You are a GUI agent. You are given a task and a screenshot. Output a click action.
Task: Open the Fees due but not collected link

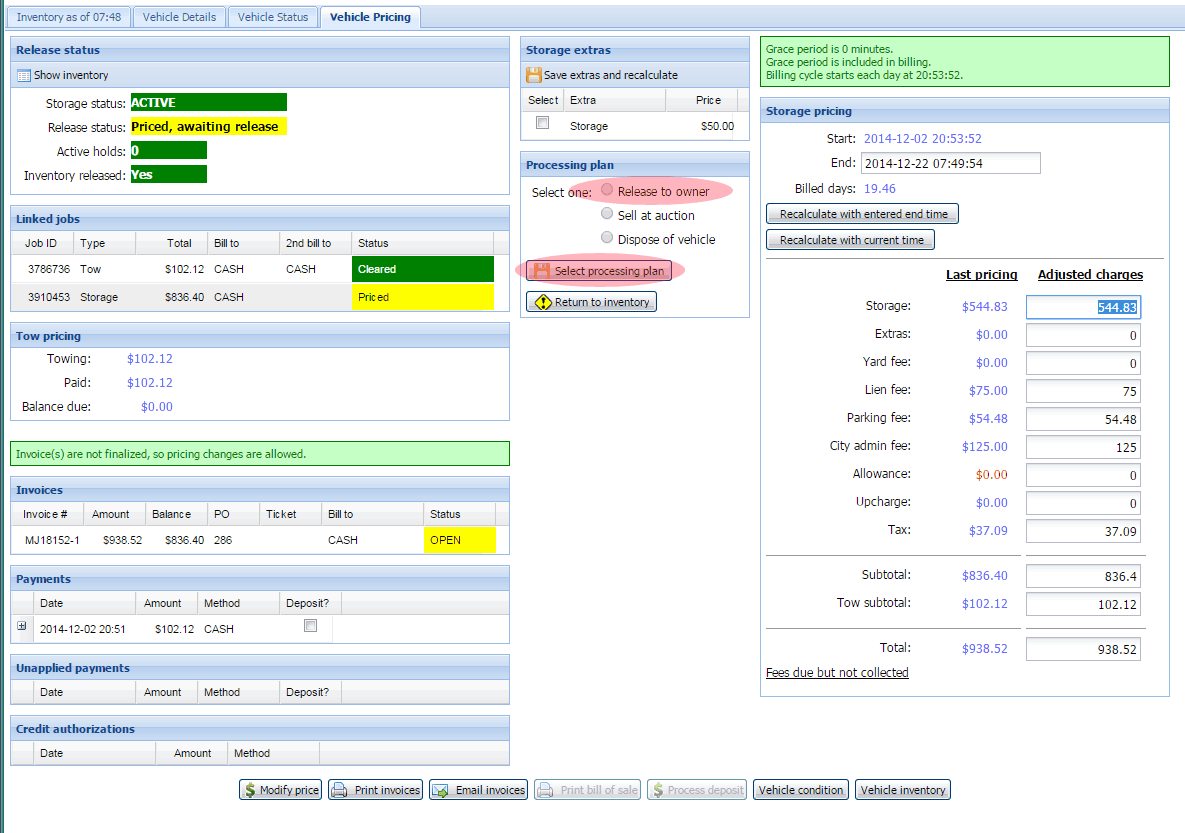tap(837, 673)
